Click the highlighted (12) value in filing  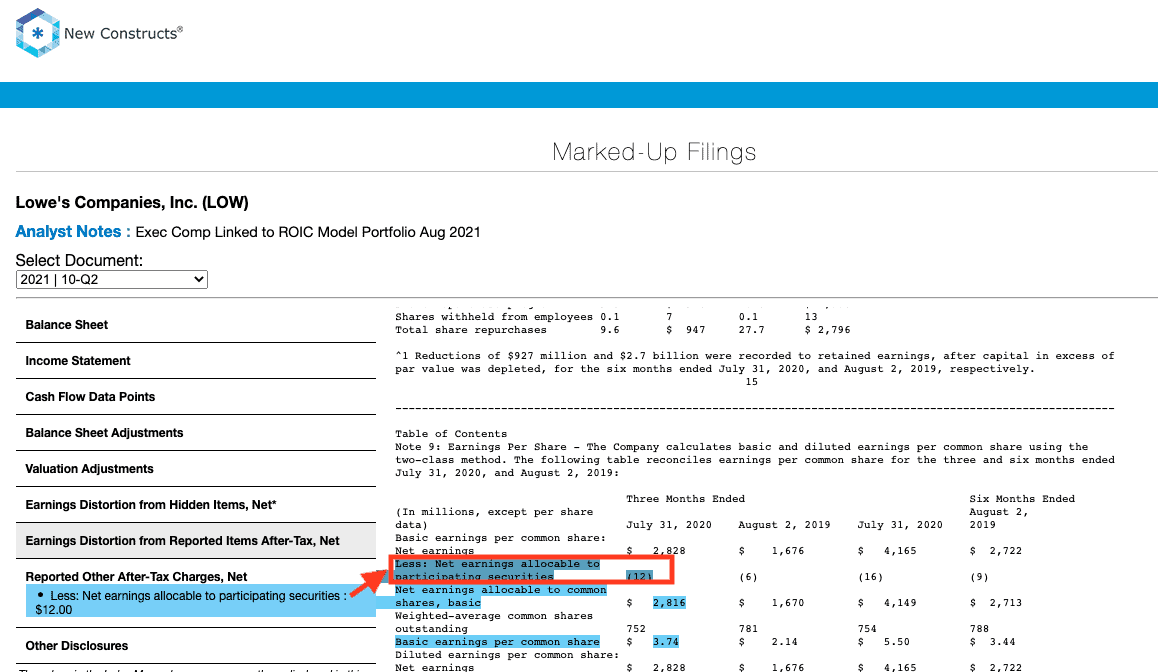[x=639, y=577]
